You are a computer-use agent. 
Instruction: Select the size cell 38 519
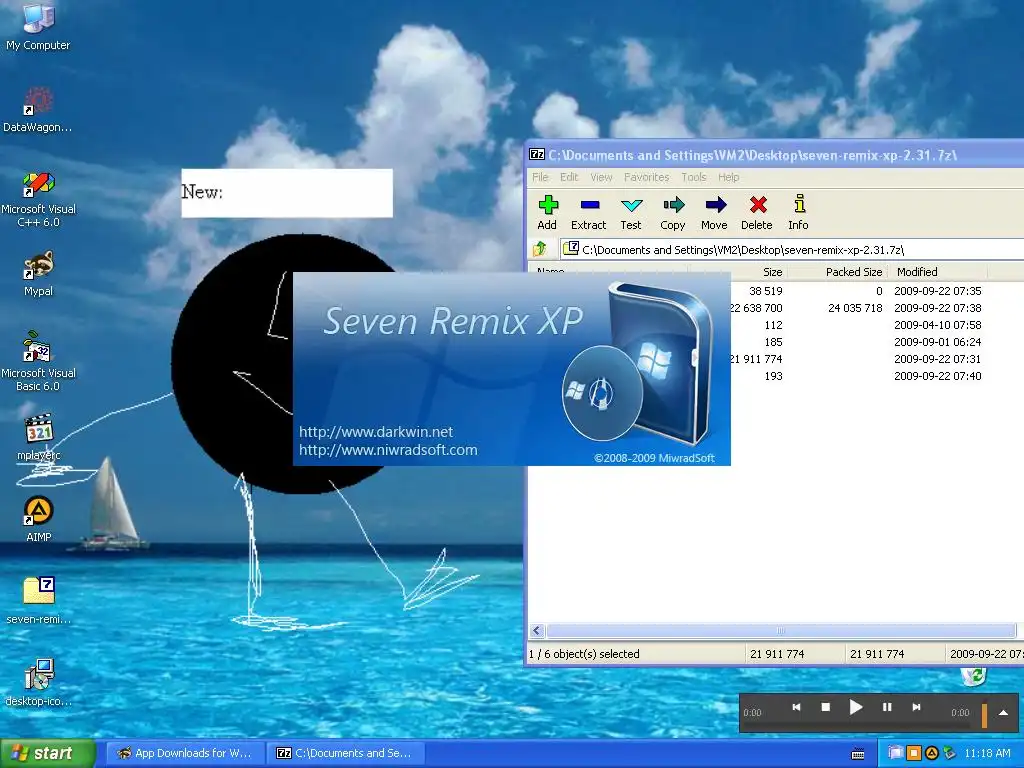pyautogui.click(x=765, y=291)
